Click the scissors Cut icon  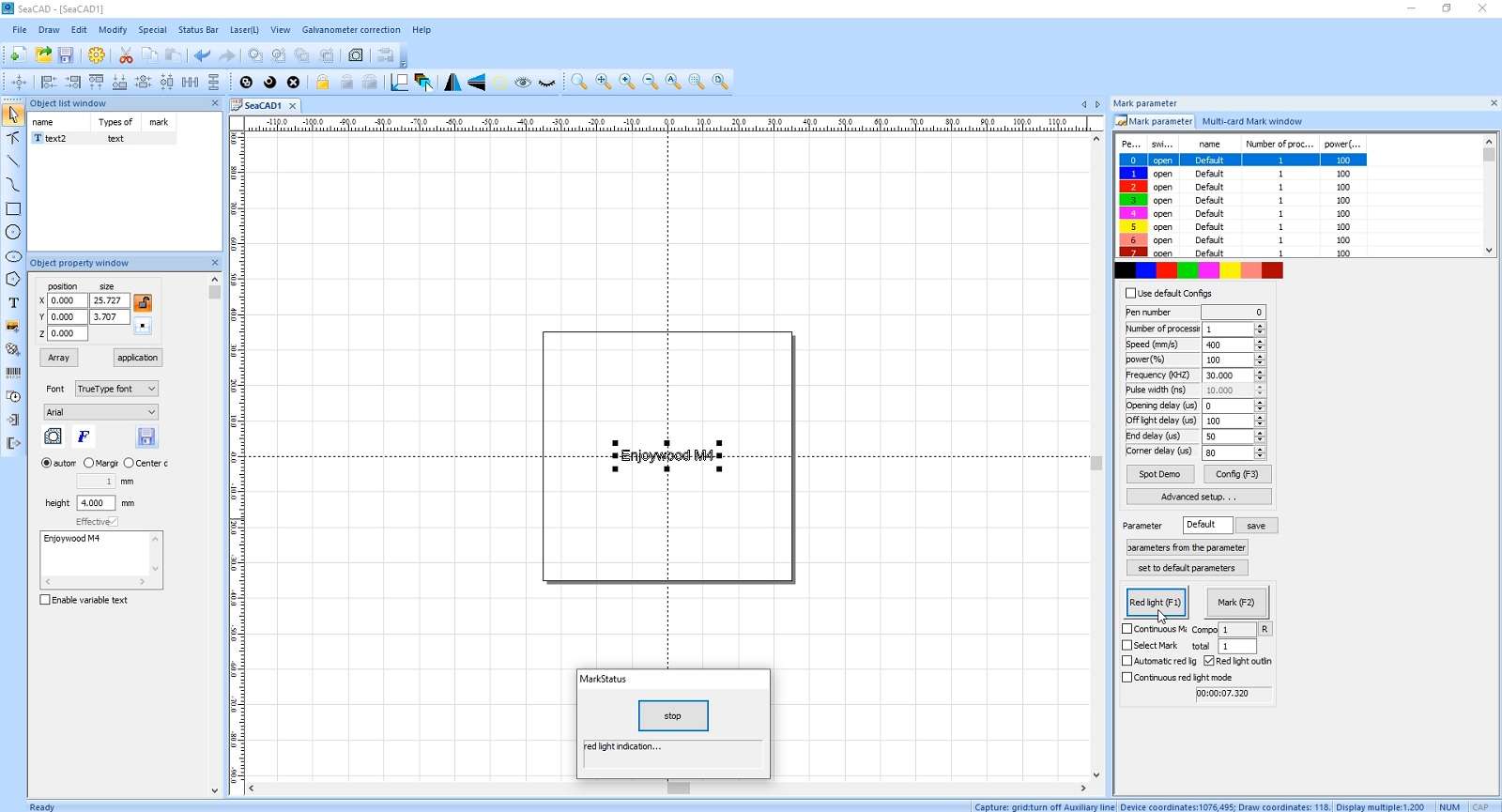[x=126, y=55]
